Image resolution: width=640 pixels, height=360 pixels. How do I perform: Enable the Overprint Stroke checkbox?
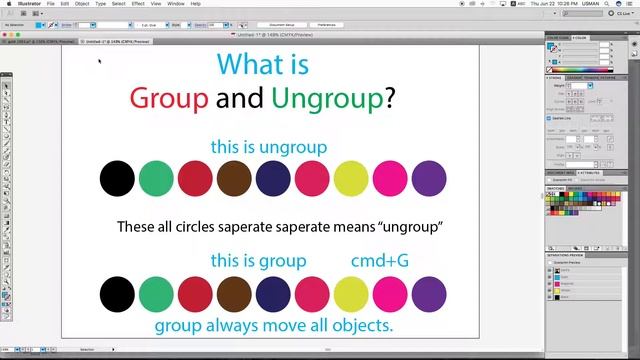(577, 180)
